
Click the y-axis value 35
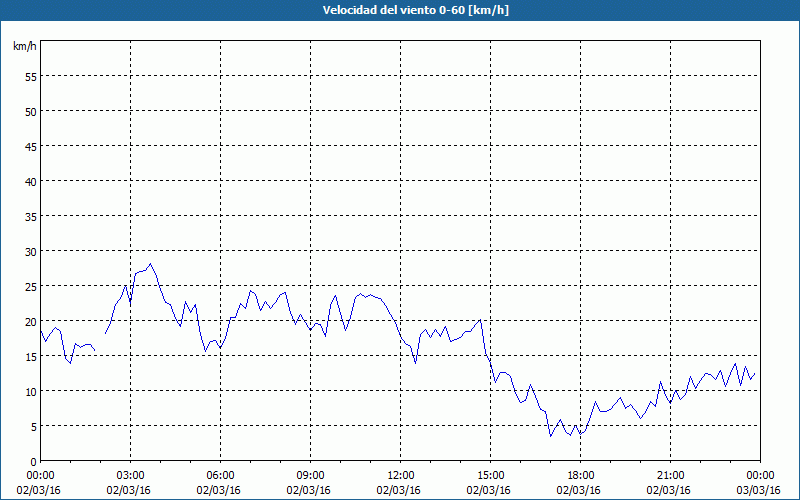30,216
